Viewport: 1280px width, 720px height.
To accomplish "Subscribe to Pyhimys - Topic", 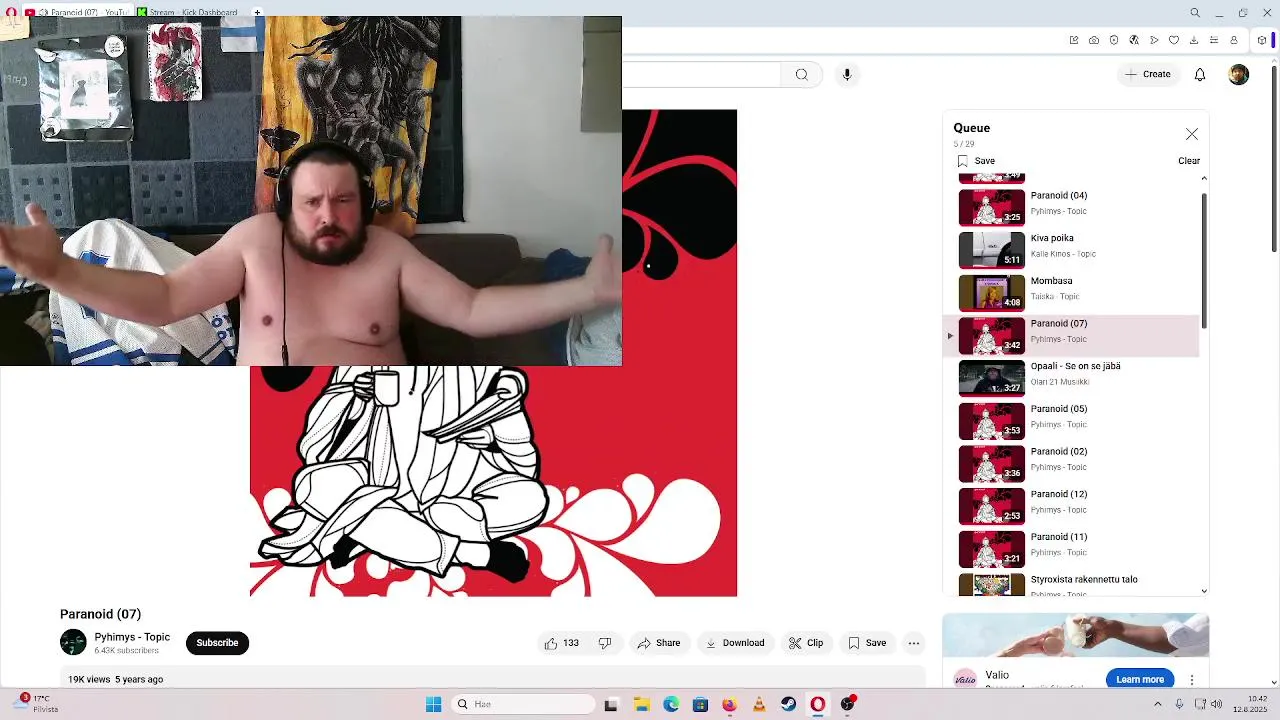I will 217,643.
